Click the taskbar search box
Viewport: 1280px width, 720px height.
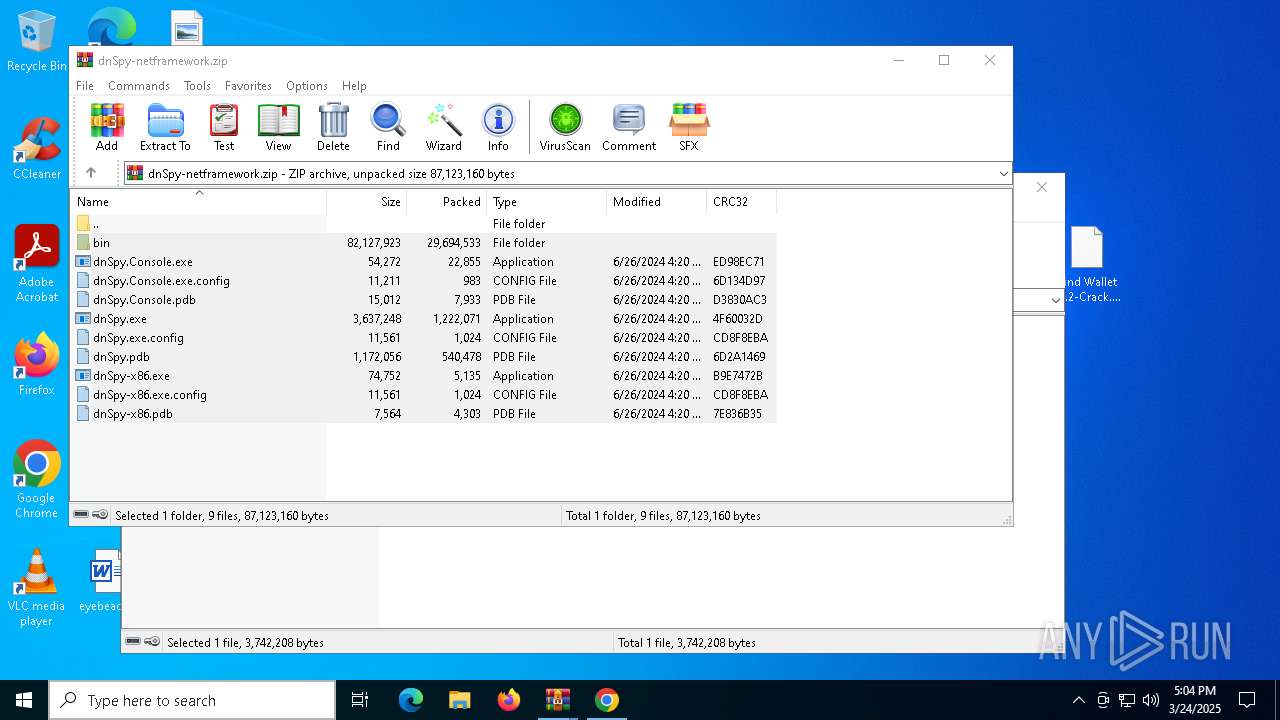(192, 700)
